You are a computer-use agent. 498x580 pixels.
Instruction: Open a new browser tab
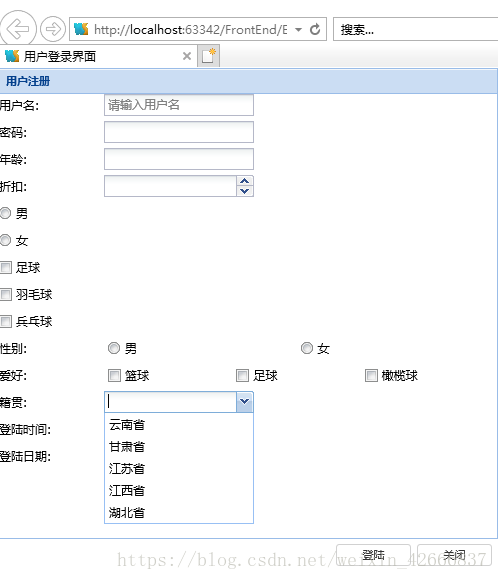(209, 56)
